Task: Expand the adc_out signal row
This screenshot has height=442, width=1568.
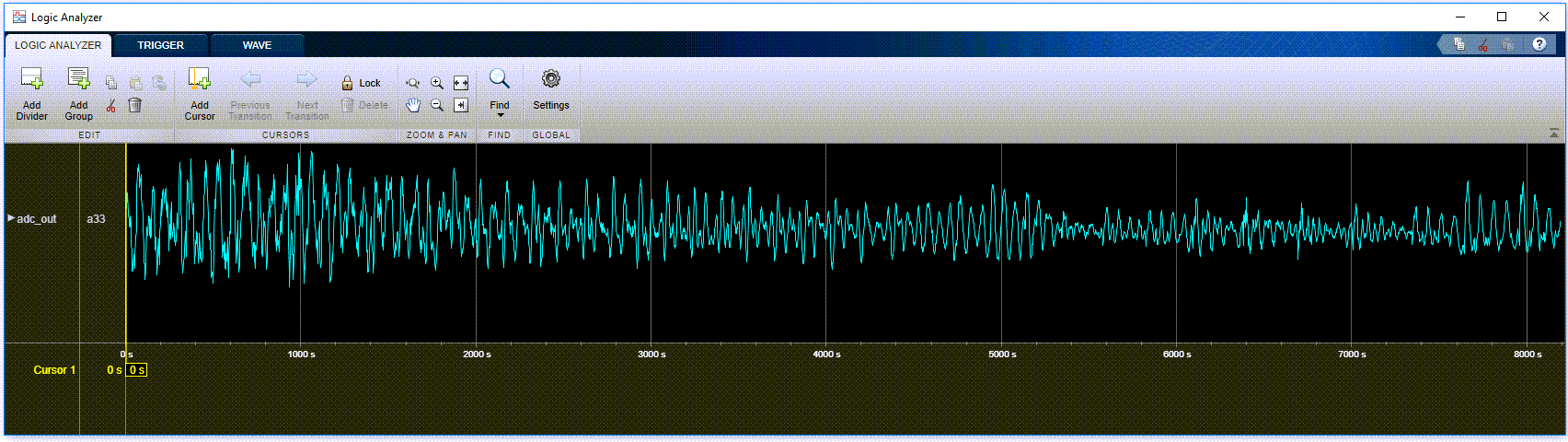Action: 11,218
